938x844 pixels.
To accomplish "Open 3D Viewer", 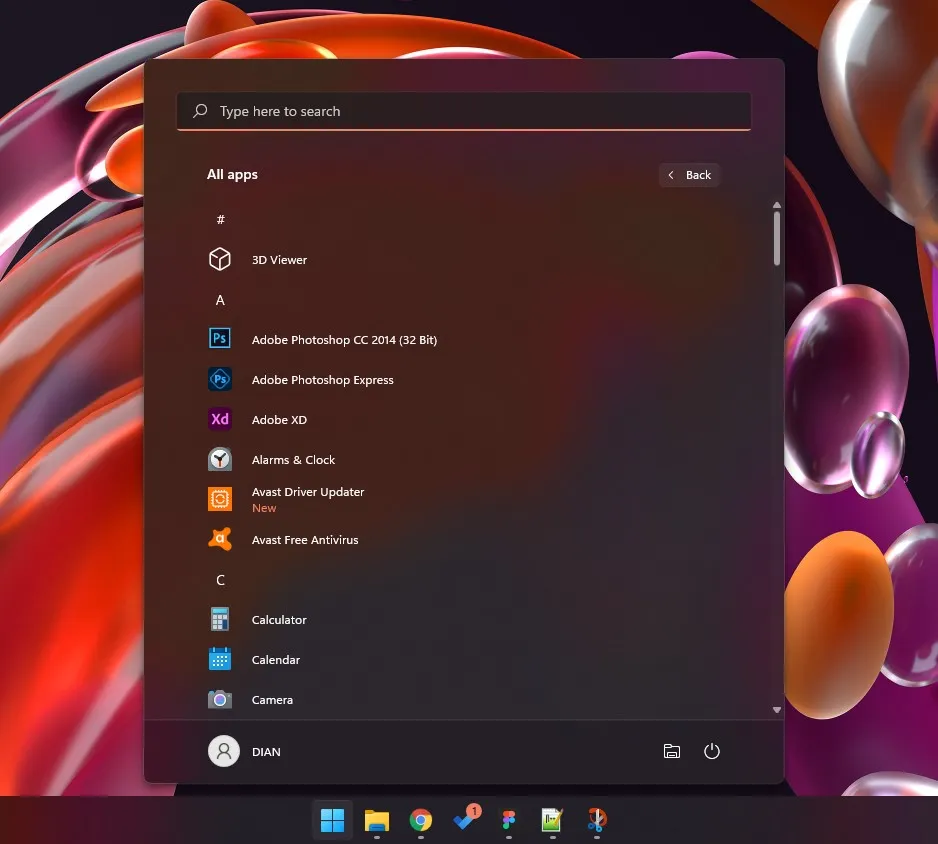I will pyautogui.click(x=279, y=259).
